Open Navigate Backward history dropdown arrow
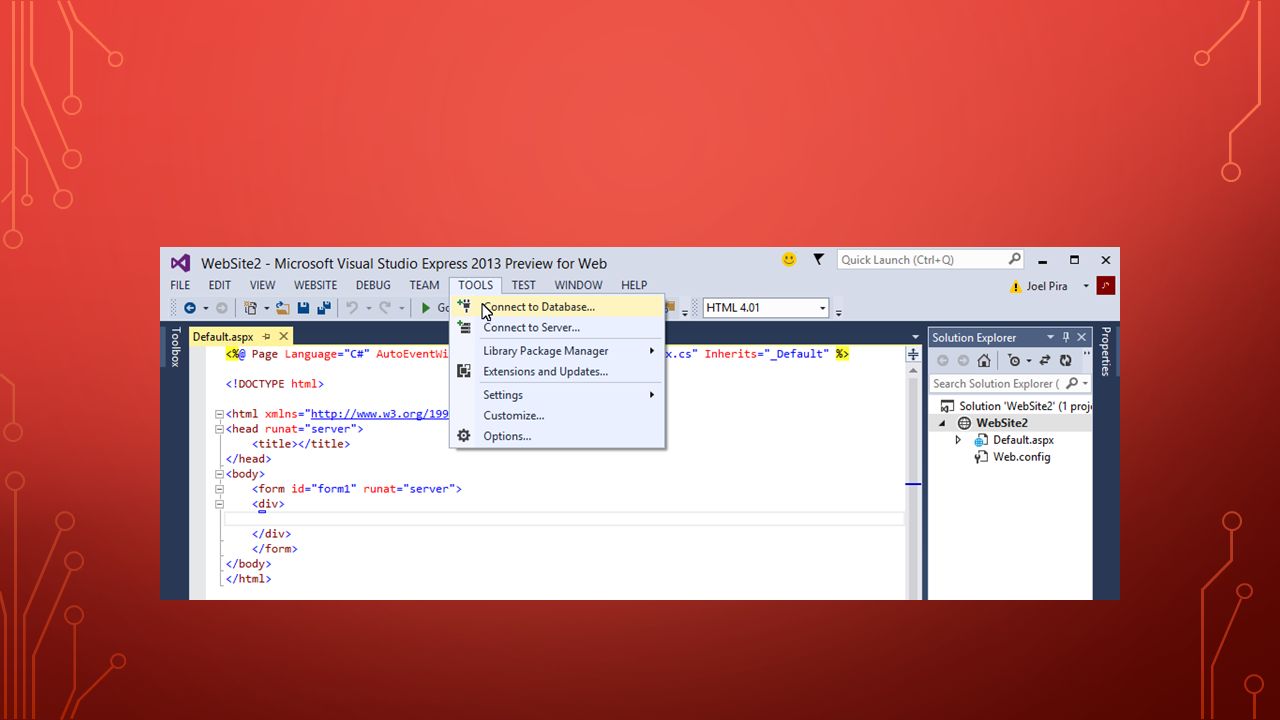This screenshot has width=1280, height=720. 206,308
